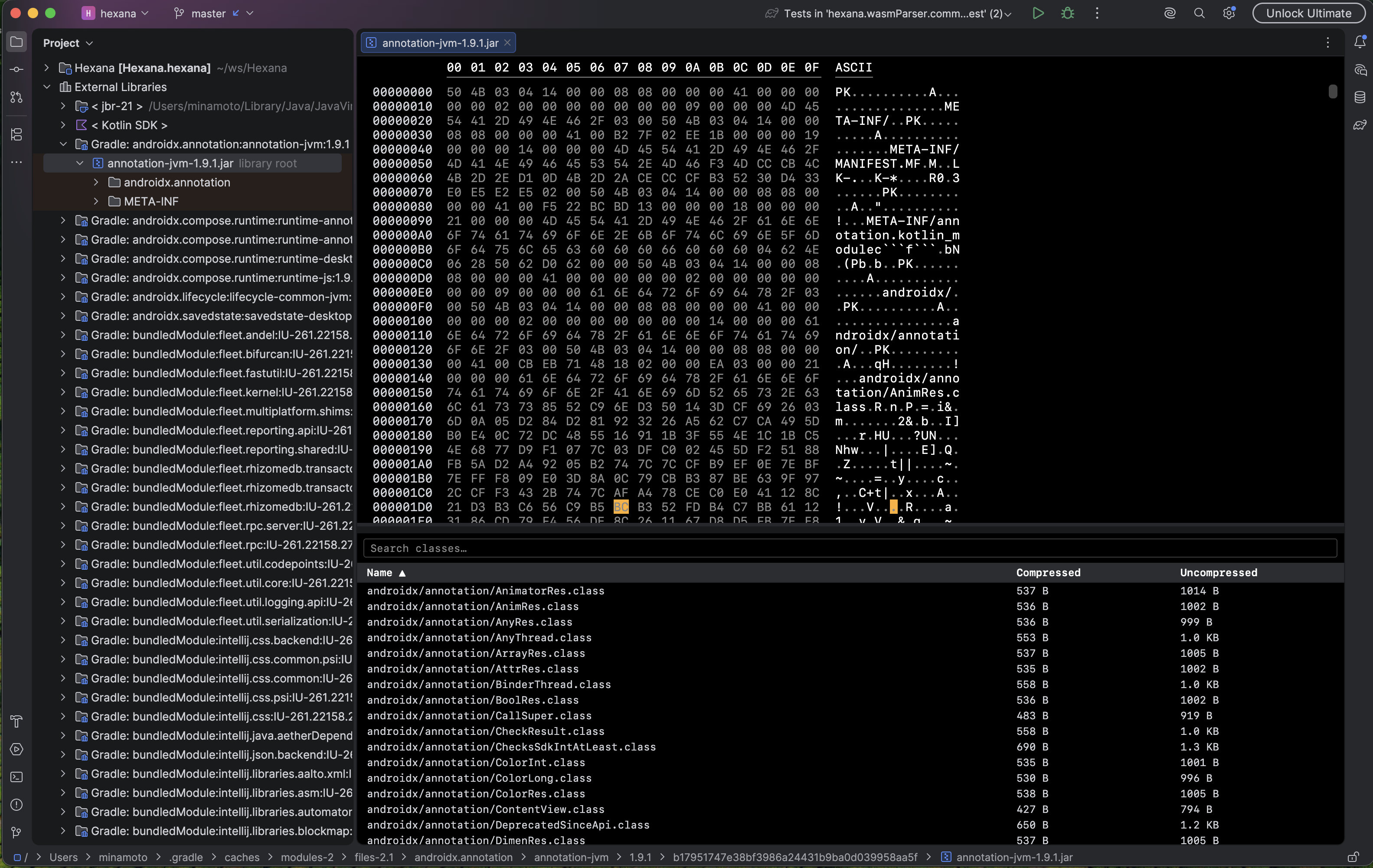The width and height of the screenshot is (1373, 868).
Task: Click minamoto breadcrumb segment
Action: [123, 857]
